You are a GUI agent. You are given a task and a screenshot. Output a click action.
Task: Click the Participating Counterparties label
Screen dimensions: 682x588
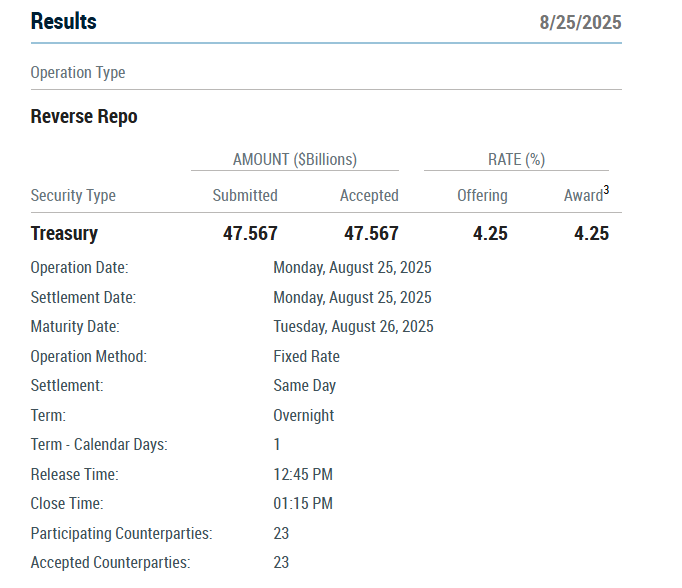[121, 534]
